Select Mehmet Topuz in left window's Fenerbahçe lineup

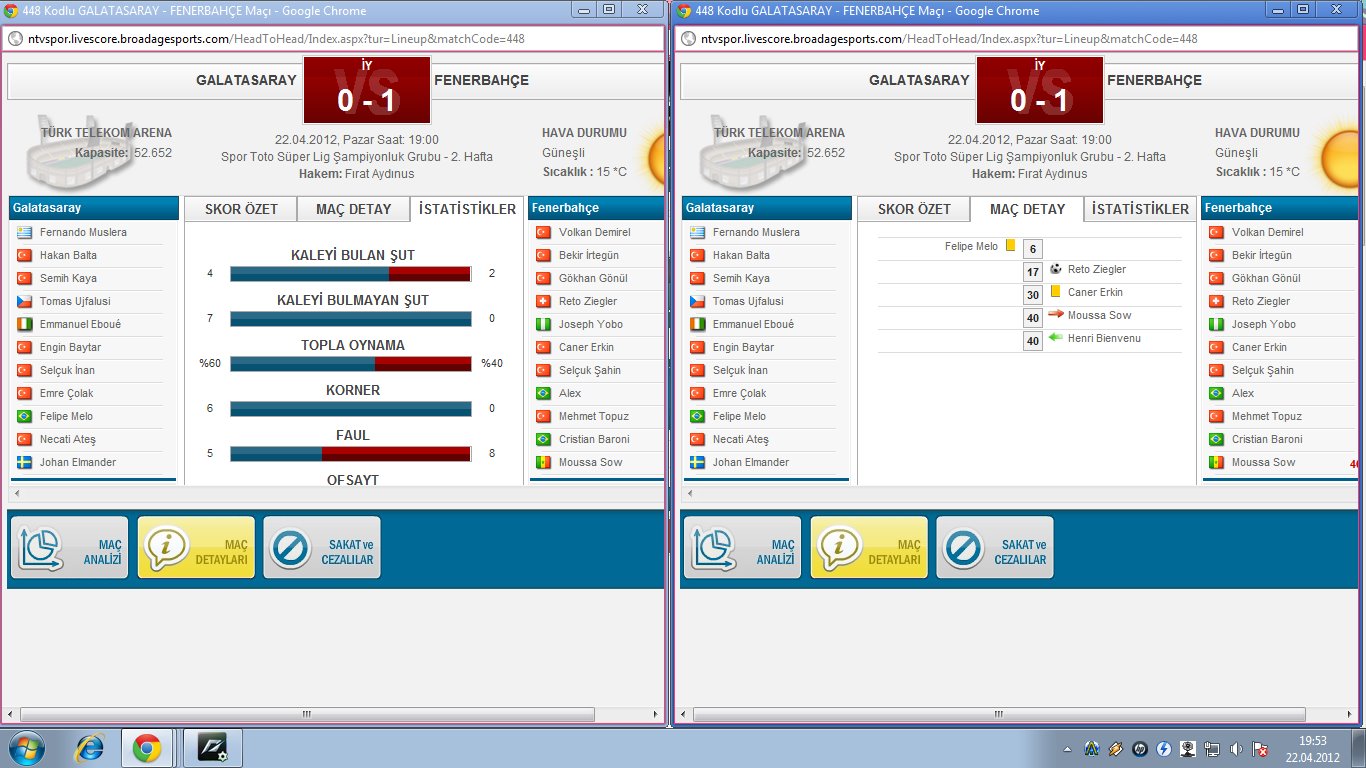pos(596,416)
